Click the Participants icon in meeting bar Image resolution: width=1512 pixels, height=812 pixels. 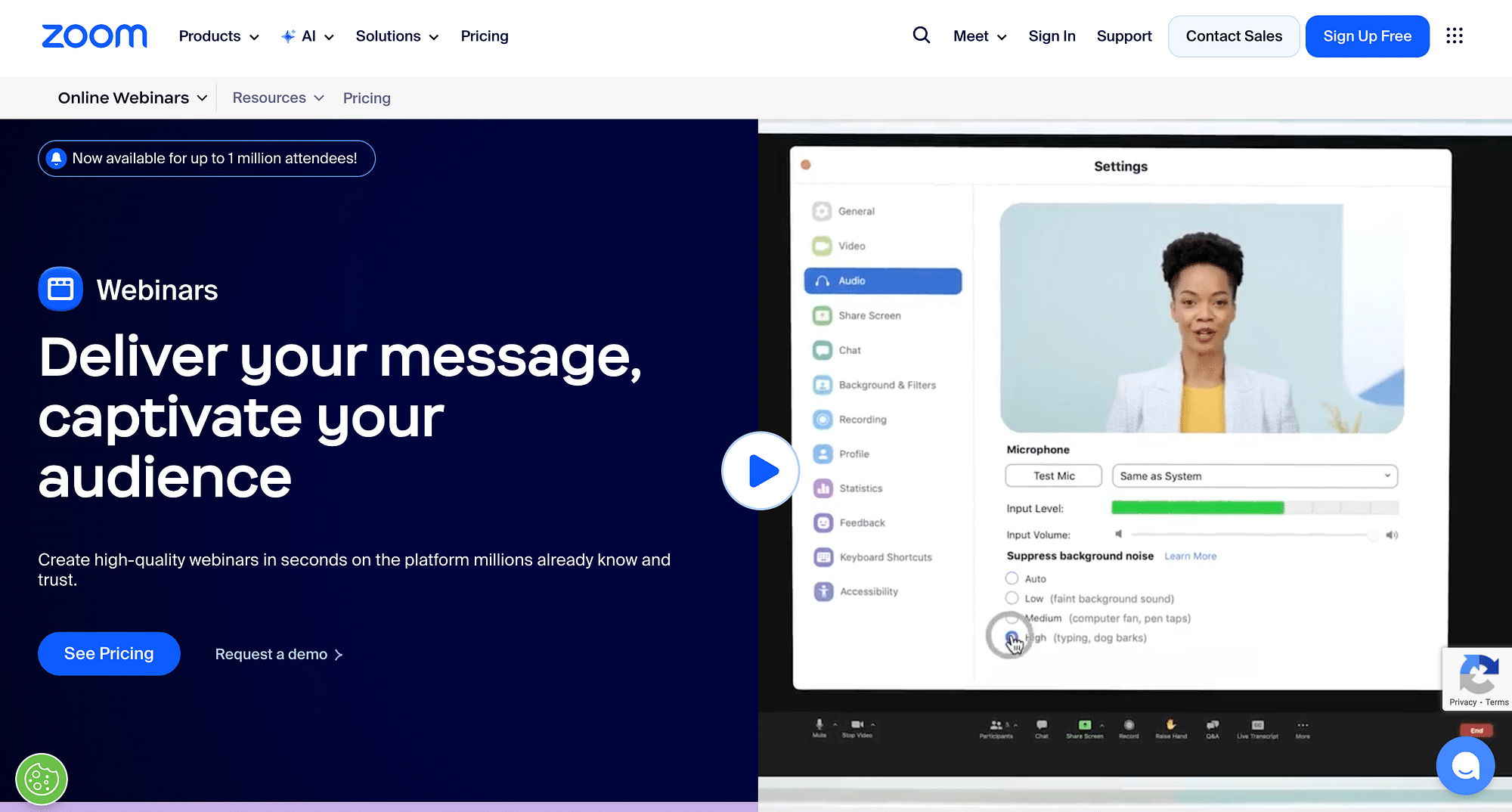click(996, 724)
